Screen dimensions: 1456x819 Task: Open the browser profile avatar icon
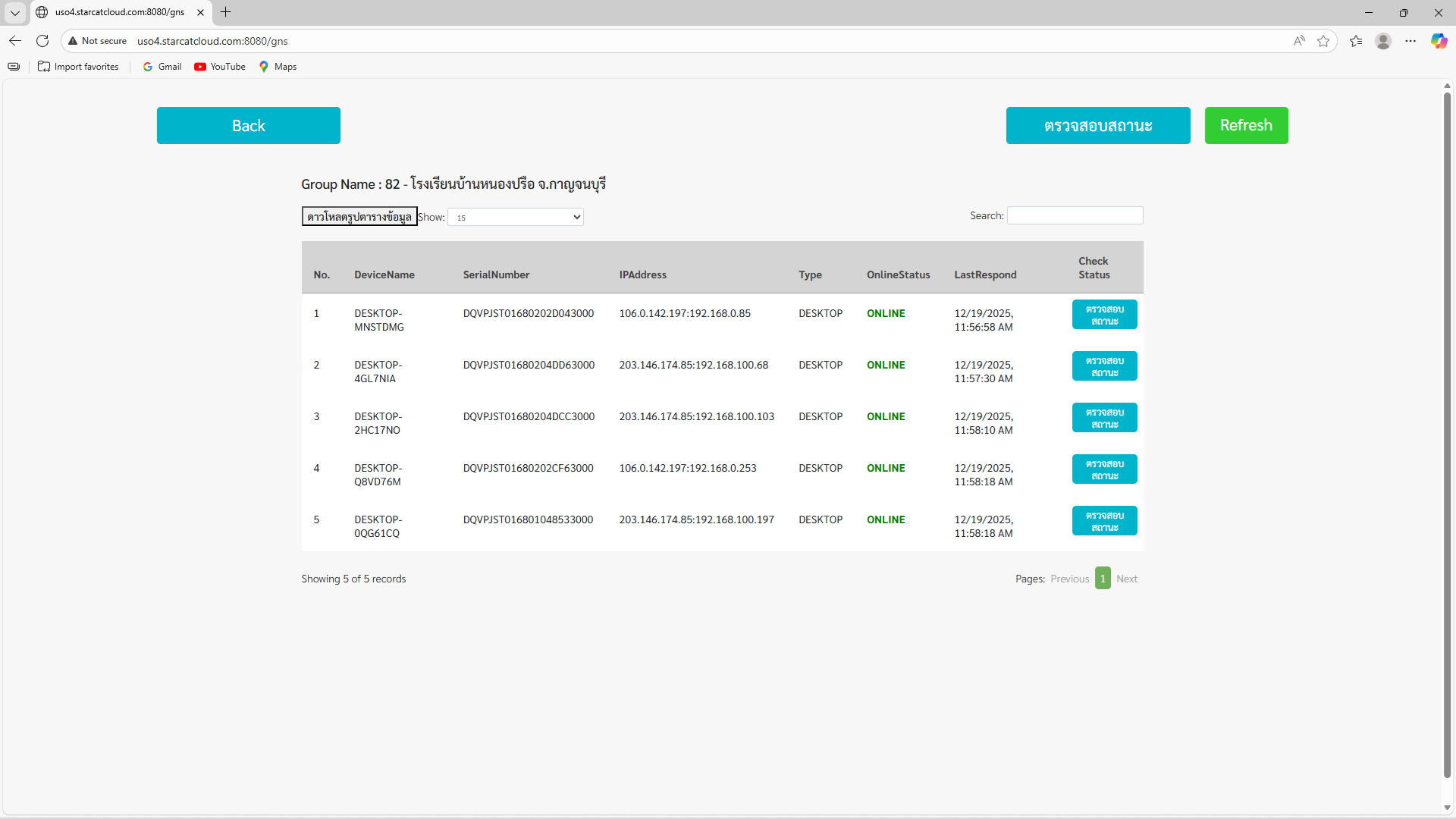1383,41
